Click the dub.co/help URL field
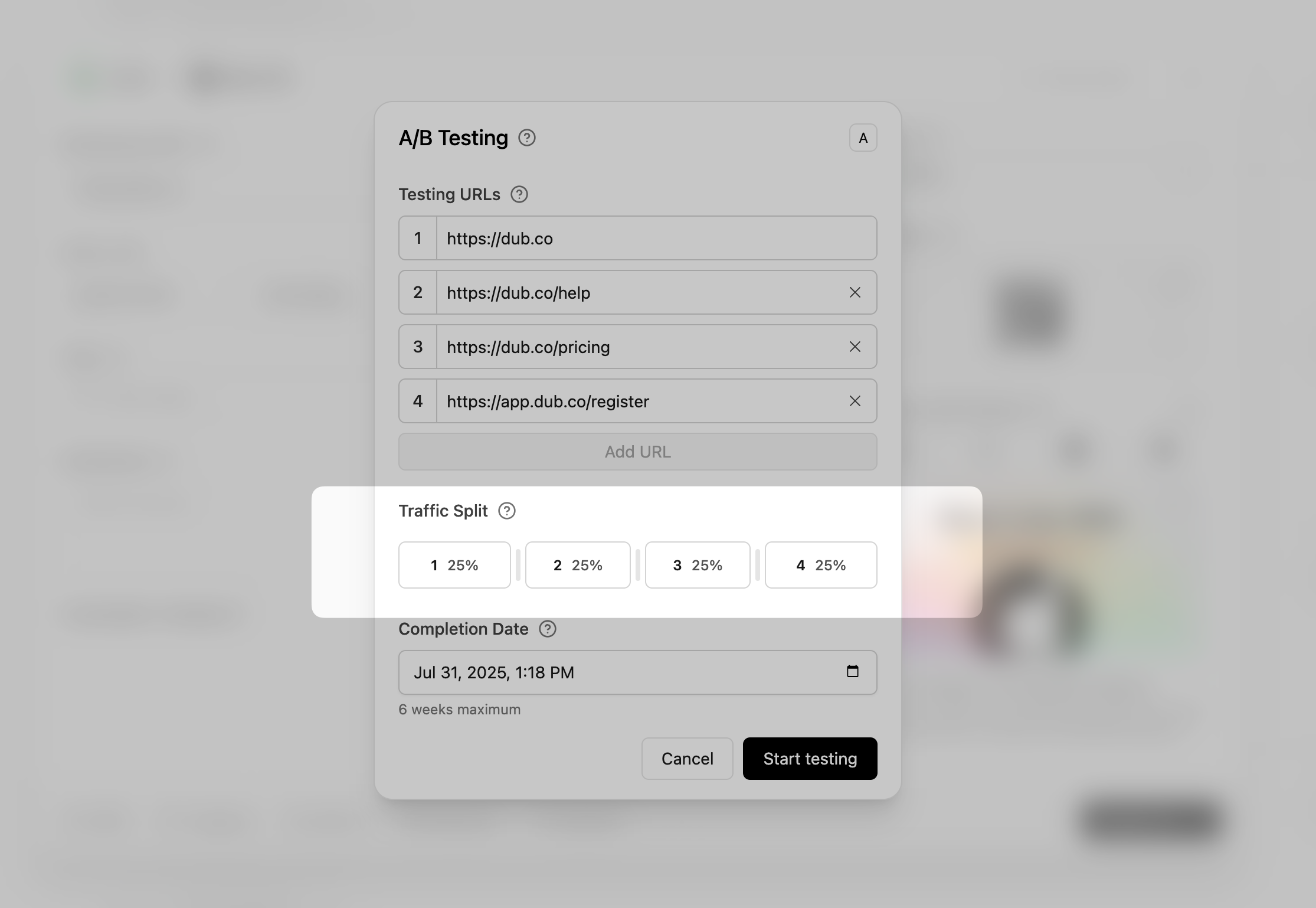The width and height of the screenshot is (1316, 908). tap(637, 293)
